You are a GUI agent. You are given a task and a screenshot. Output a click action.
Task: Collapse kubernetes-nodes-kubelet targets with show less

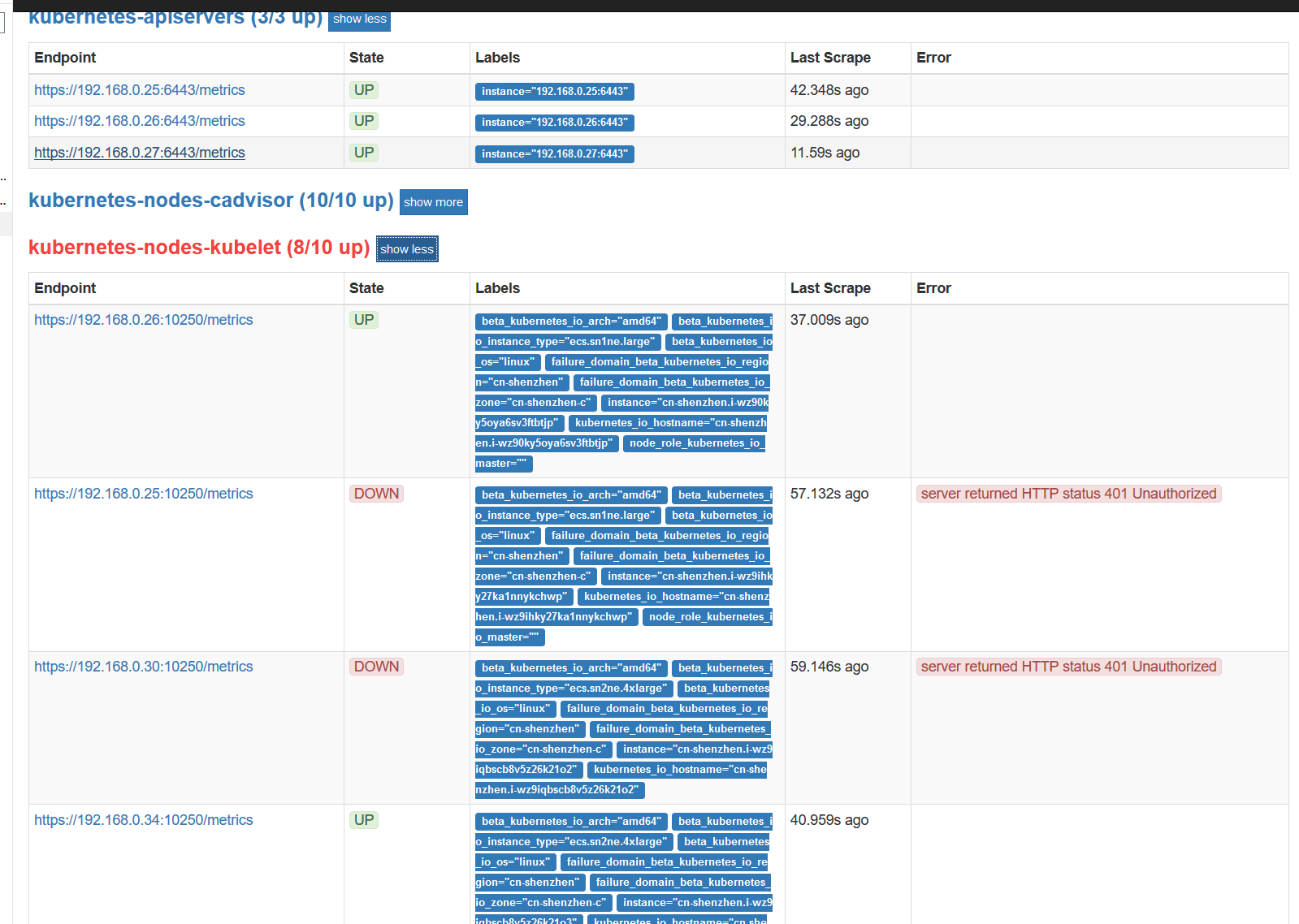(x=407, y=249)
